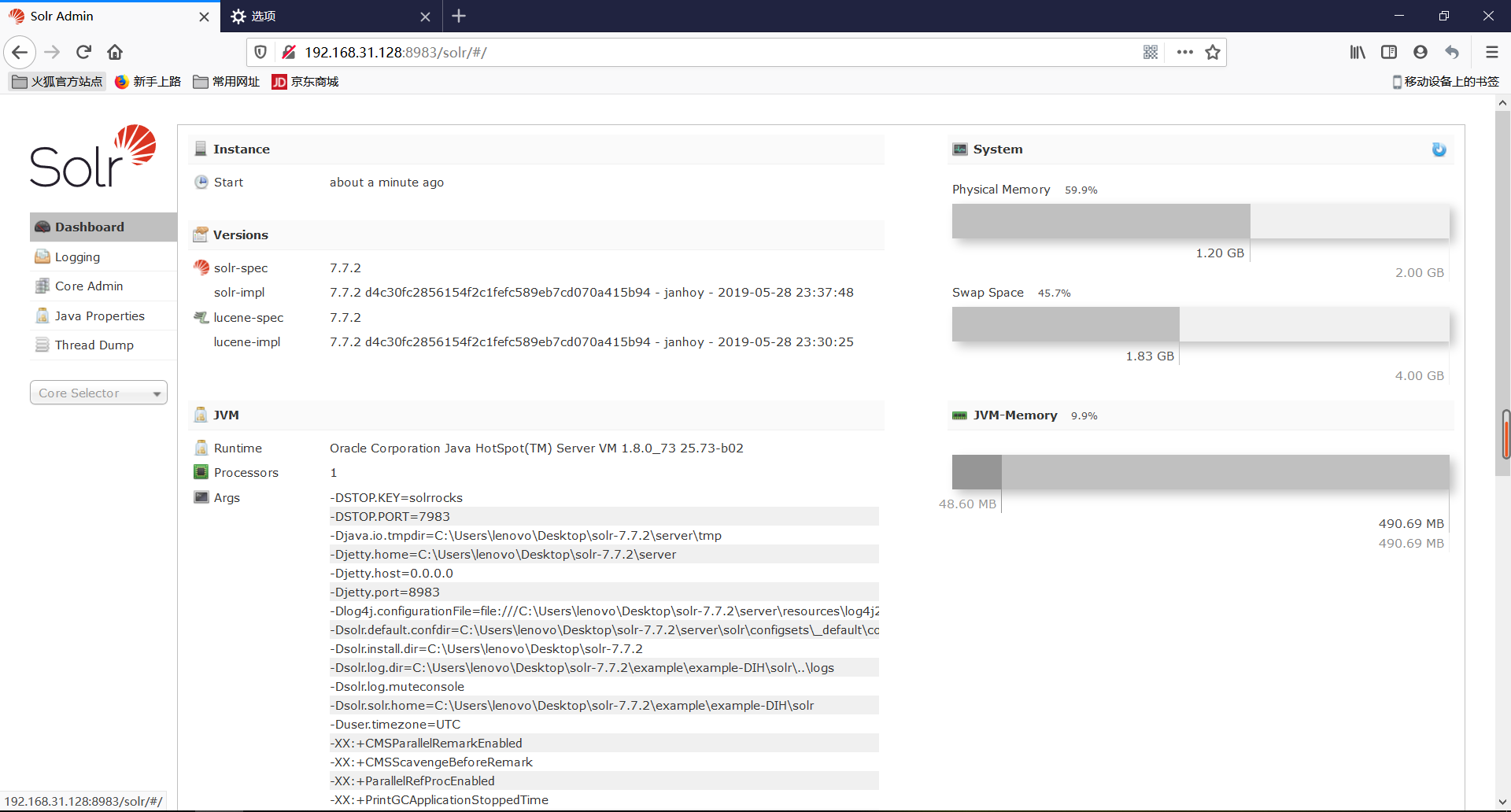
Task: Click the Physical Memory 1.20 GB value
Action: point(1220,253)
